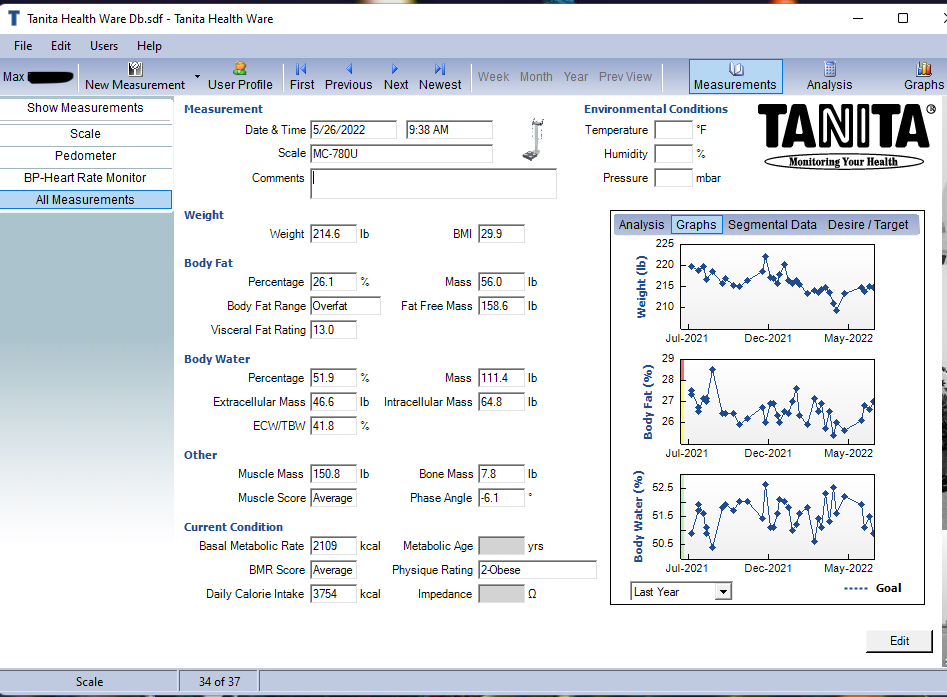This screenshot has width=947, height=697.
Task: Click the Fat Free Mass field
Action: click(x=501, y=306)
